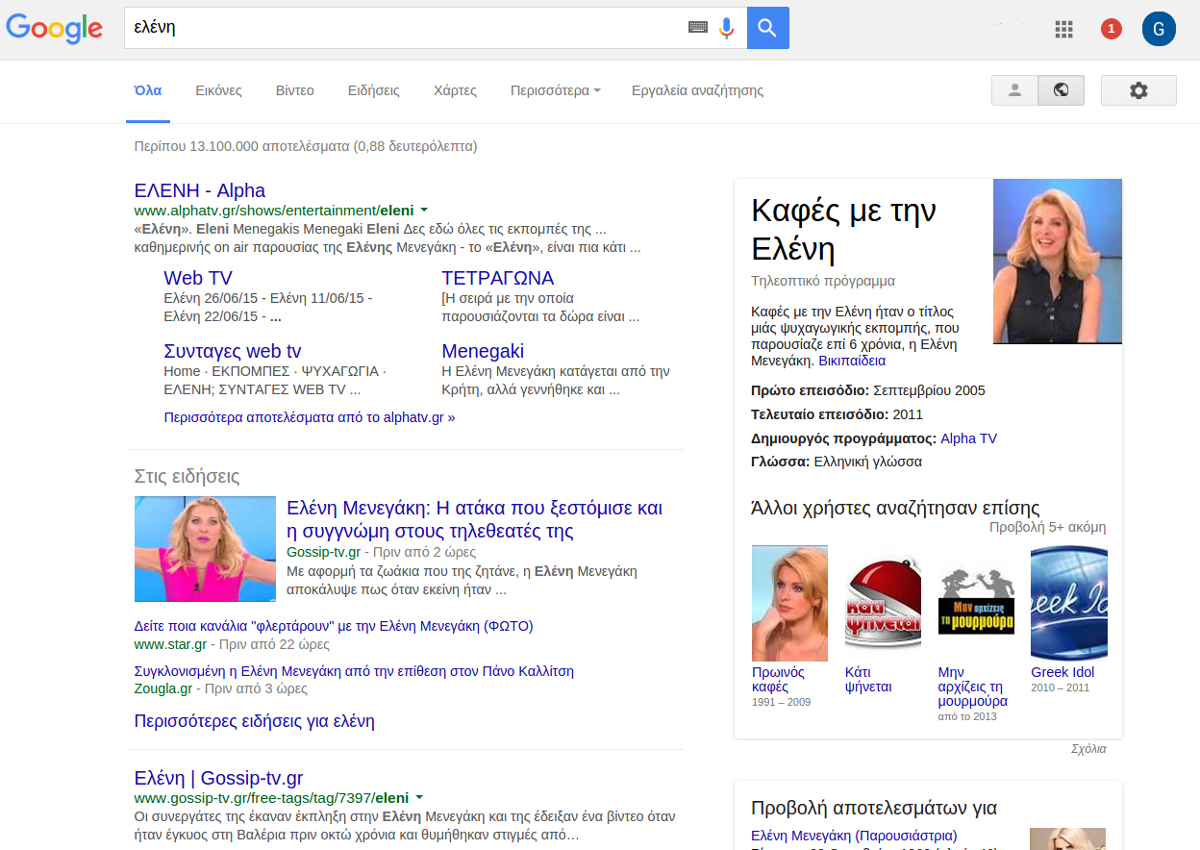Image resolution: width=1200 pixels, height=850 pixels.
Task: Click the Google logo
Action: pos(54,28)
